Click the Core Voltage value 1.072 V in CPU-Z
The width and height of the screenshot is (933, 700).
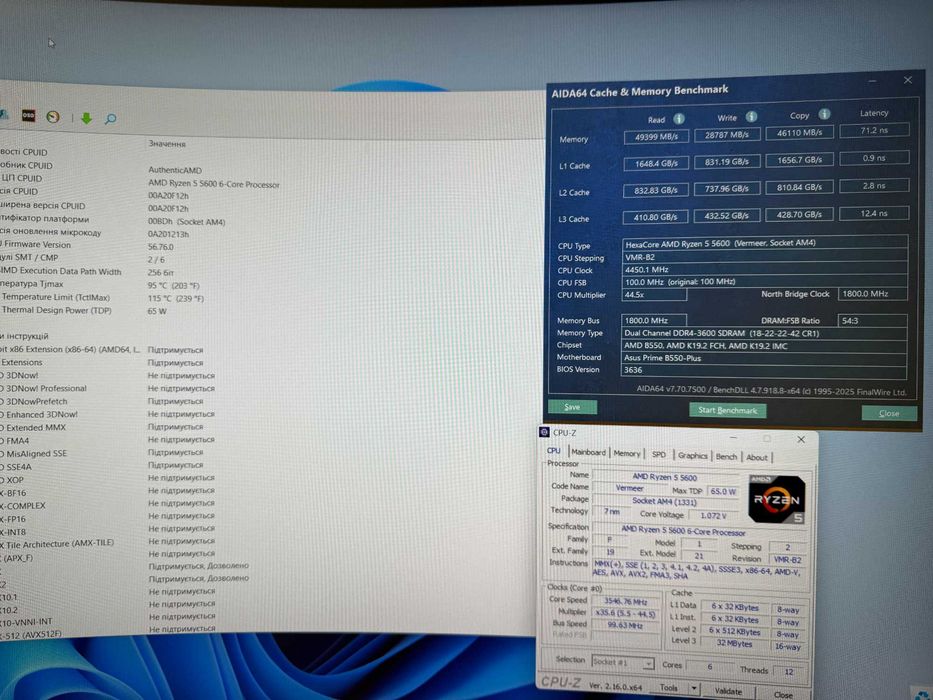pos(713,515)
